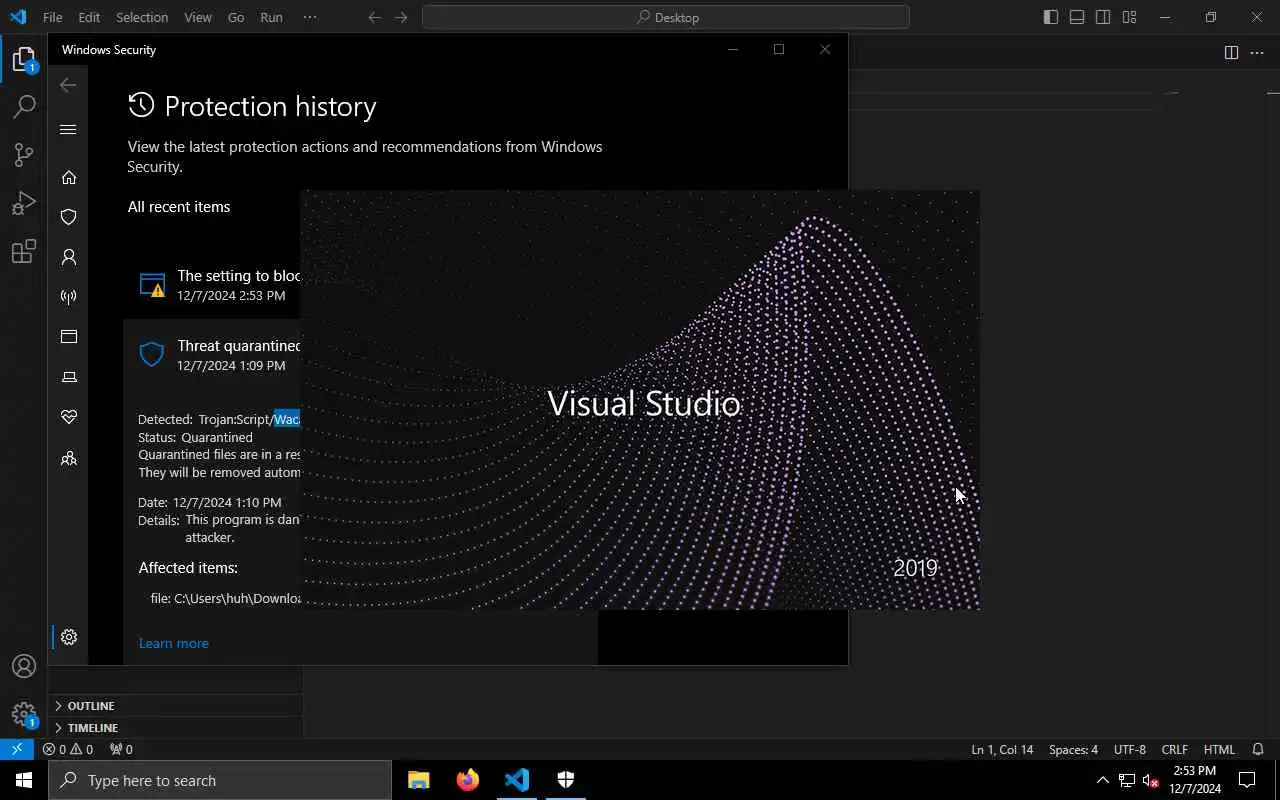
Task: Change indentation via Spaces: 4
Action: tap(1073, 749)
